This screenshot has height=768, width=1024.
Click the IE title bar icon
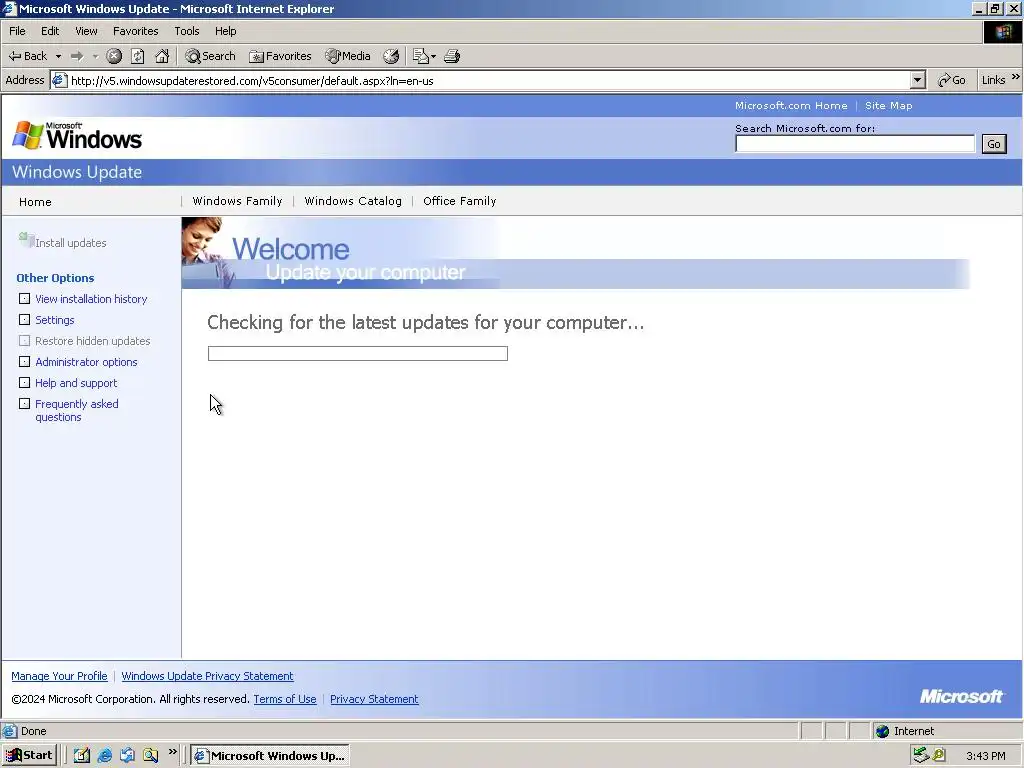pos(9,8)
